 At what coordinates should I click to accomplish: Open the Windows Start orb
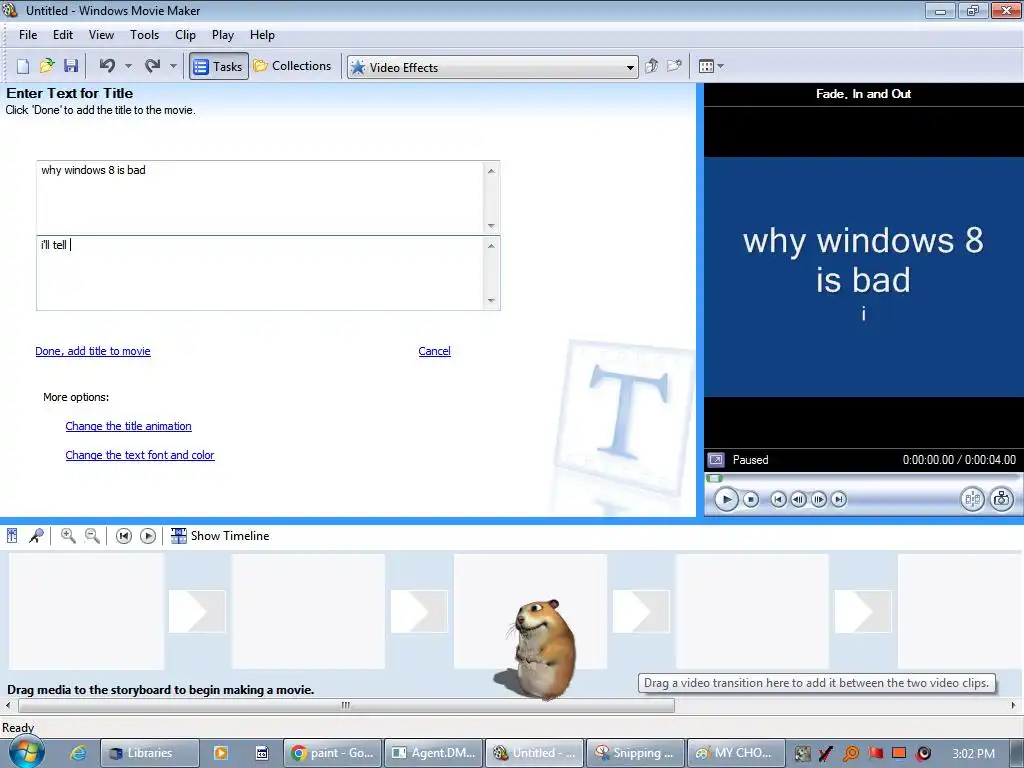tap(26, 752)
